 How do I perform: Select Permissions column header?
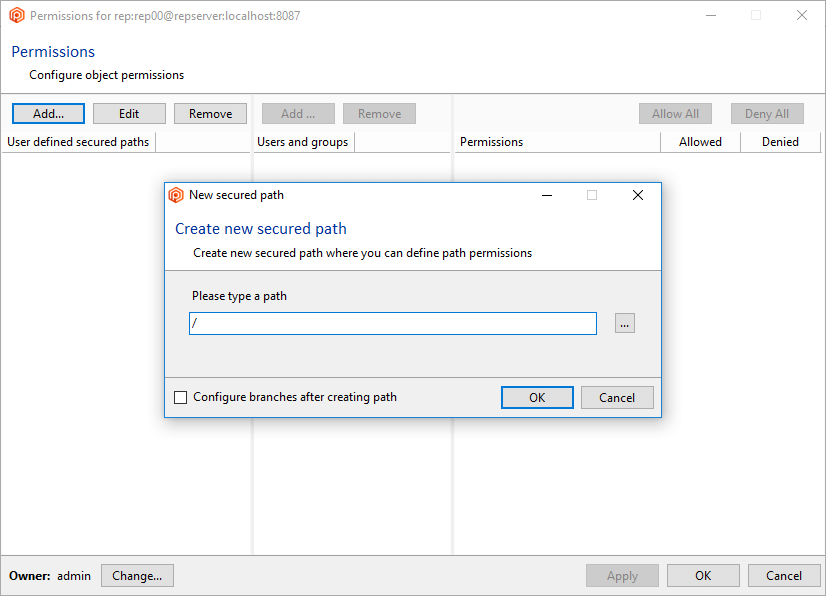[x=557, y=142]
